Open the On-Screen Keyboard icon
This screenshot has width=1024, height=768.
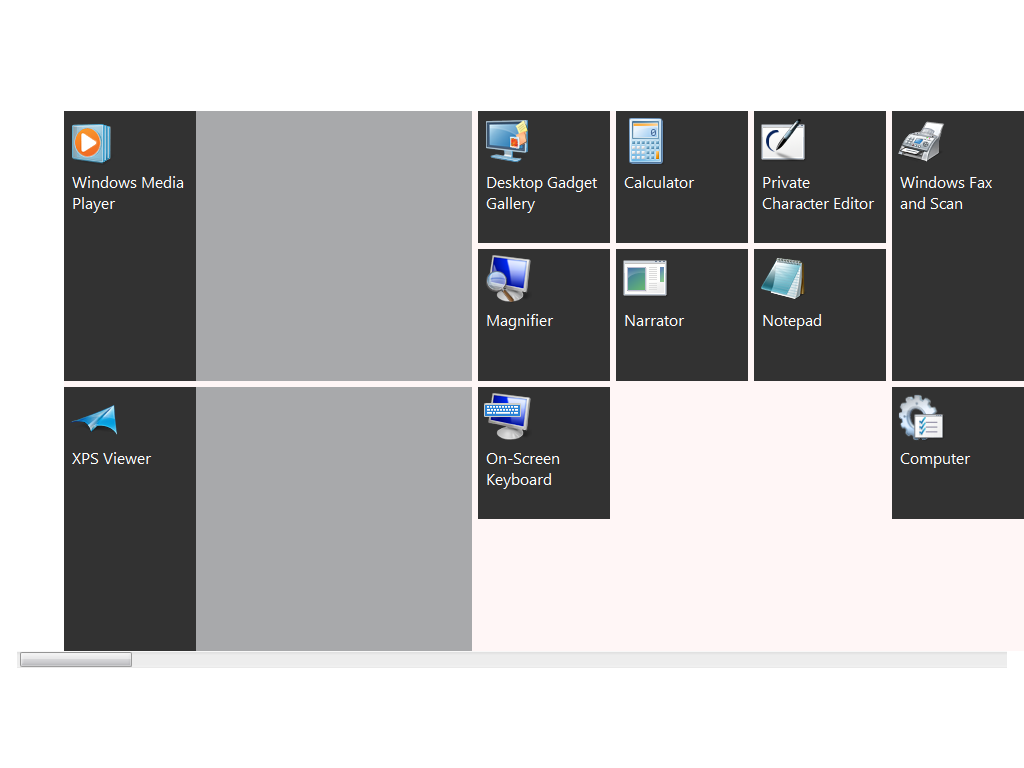click(x=507, y=417)
